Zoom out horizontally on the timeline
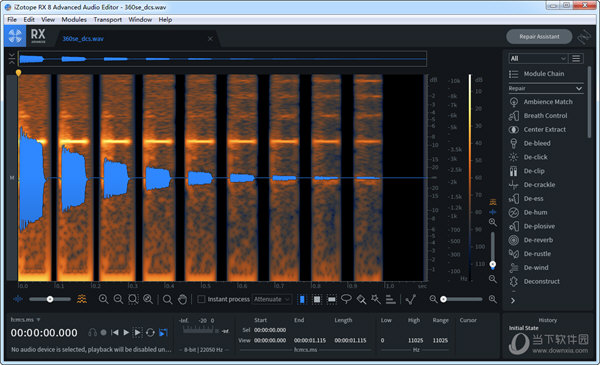The height and width of the screenshot is (365, 600). point(118,299)
